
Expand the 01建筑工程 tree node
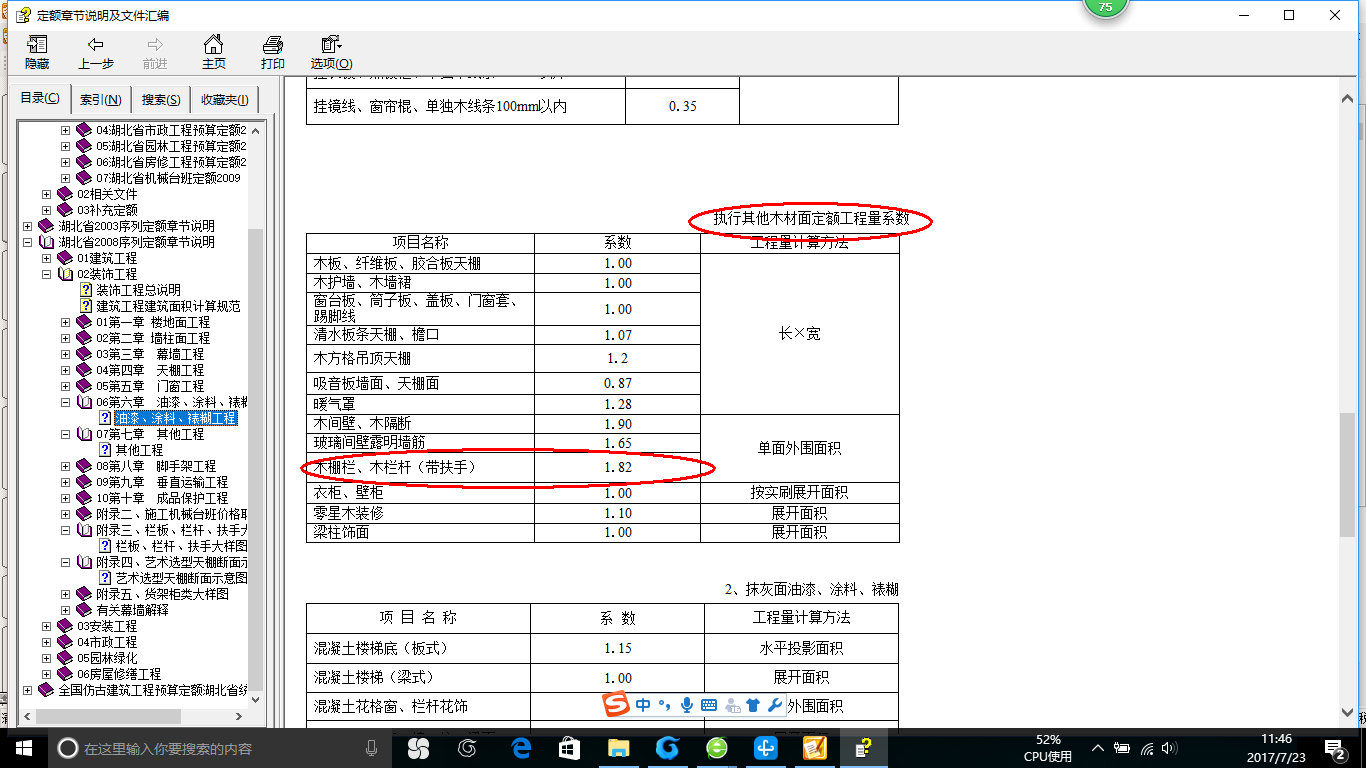click(x=47, y=258)
